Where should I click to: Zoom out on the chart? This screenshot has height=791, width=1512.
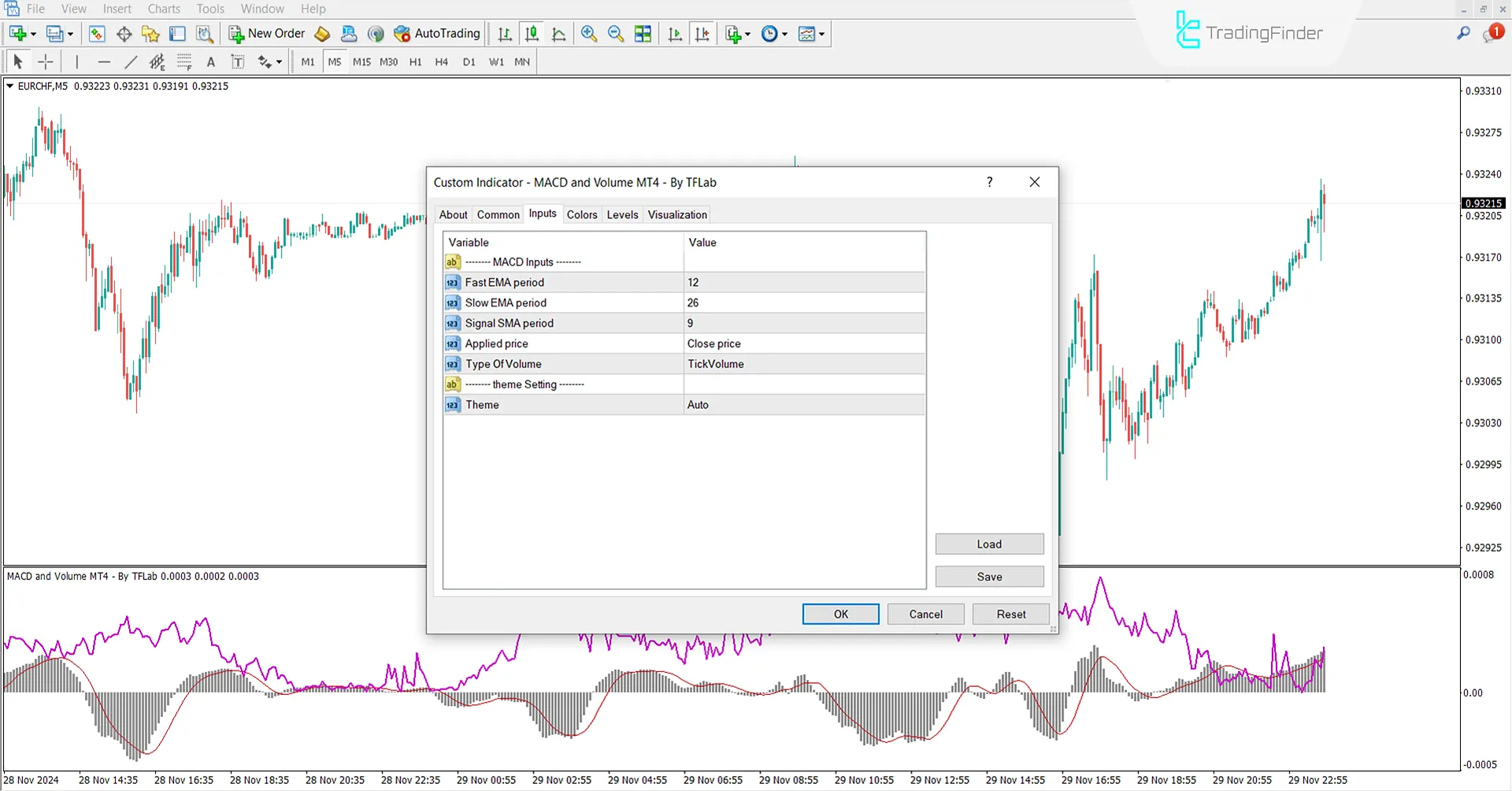pyautogui.click(x=616, y=34)
